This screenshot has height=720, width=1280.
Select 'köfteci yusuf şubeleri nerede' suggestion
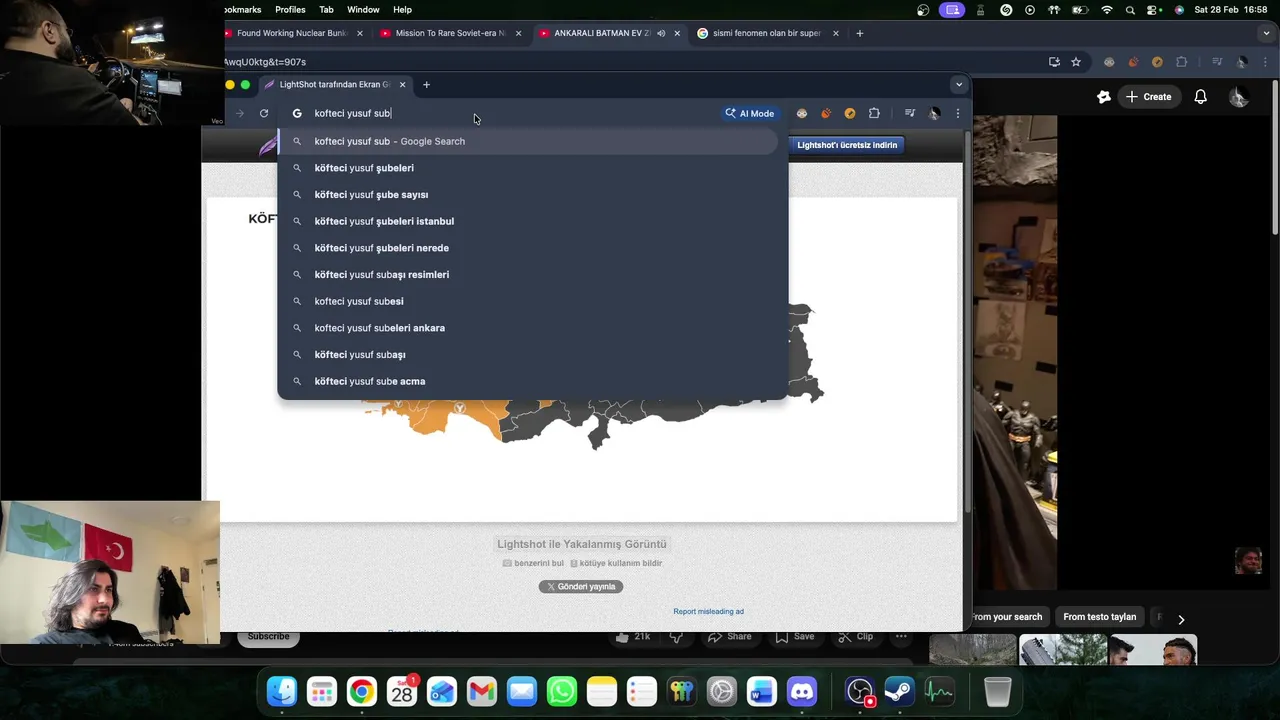532,248
